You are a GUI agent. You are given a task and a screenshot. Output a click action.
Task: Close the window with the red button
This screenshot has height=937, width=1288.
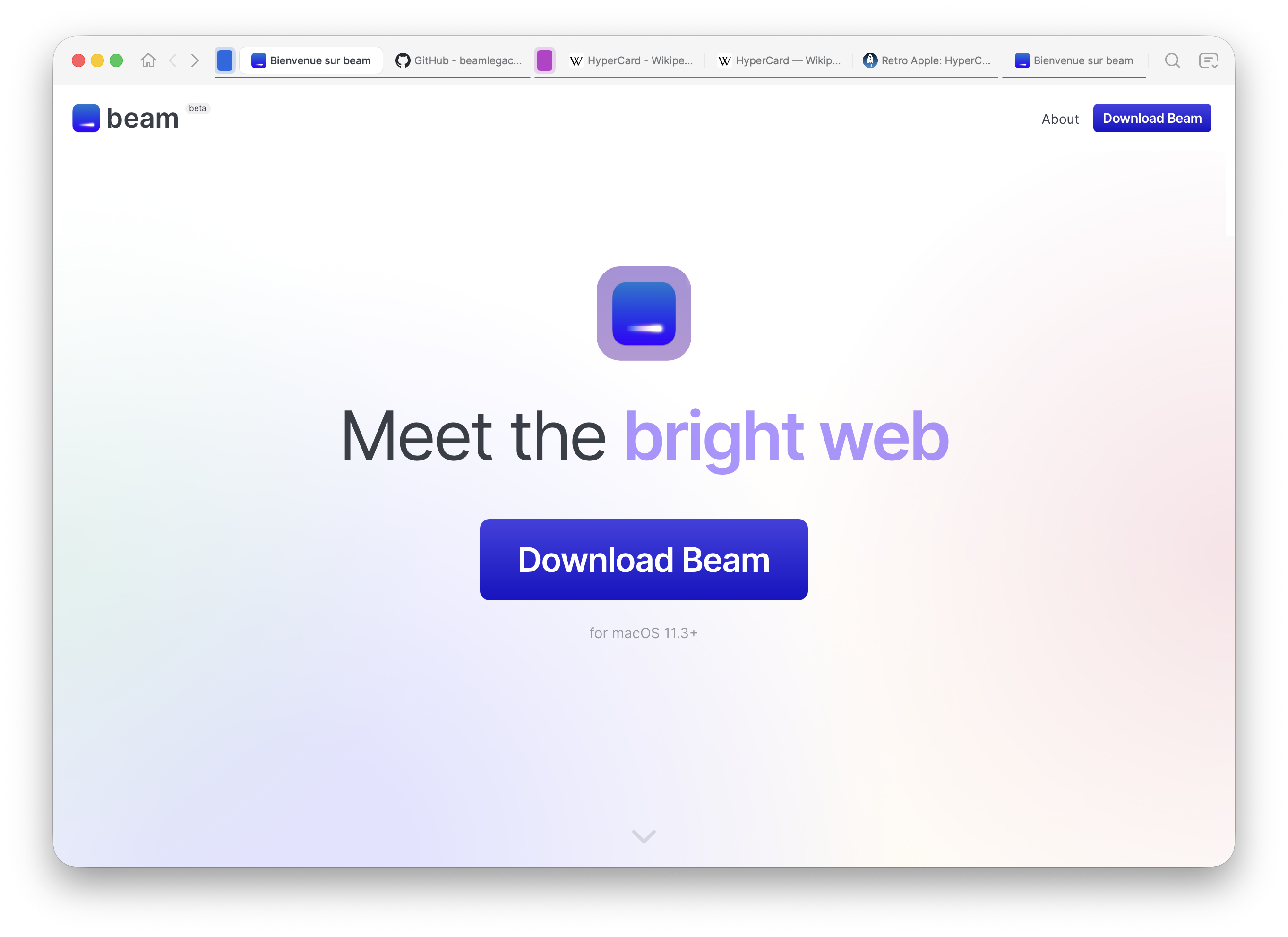[x=78, y=60]
